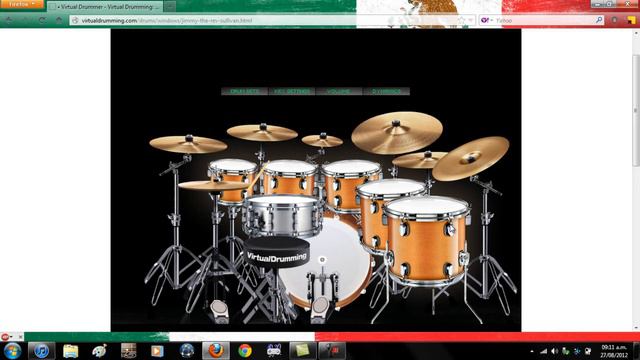
Task: Open the orange Firefox menu button
Action: tap(21, 4)
